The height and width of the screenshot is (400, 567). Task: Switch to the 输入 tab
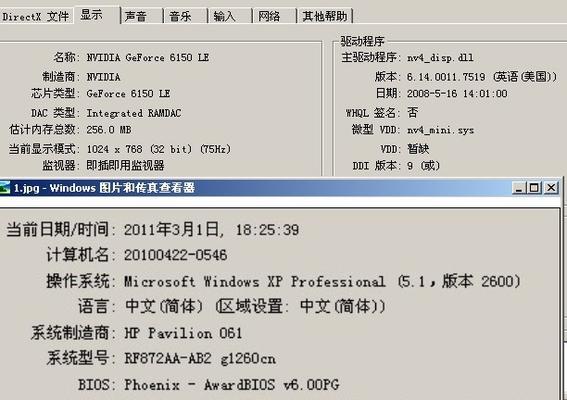coord(230,16)
